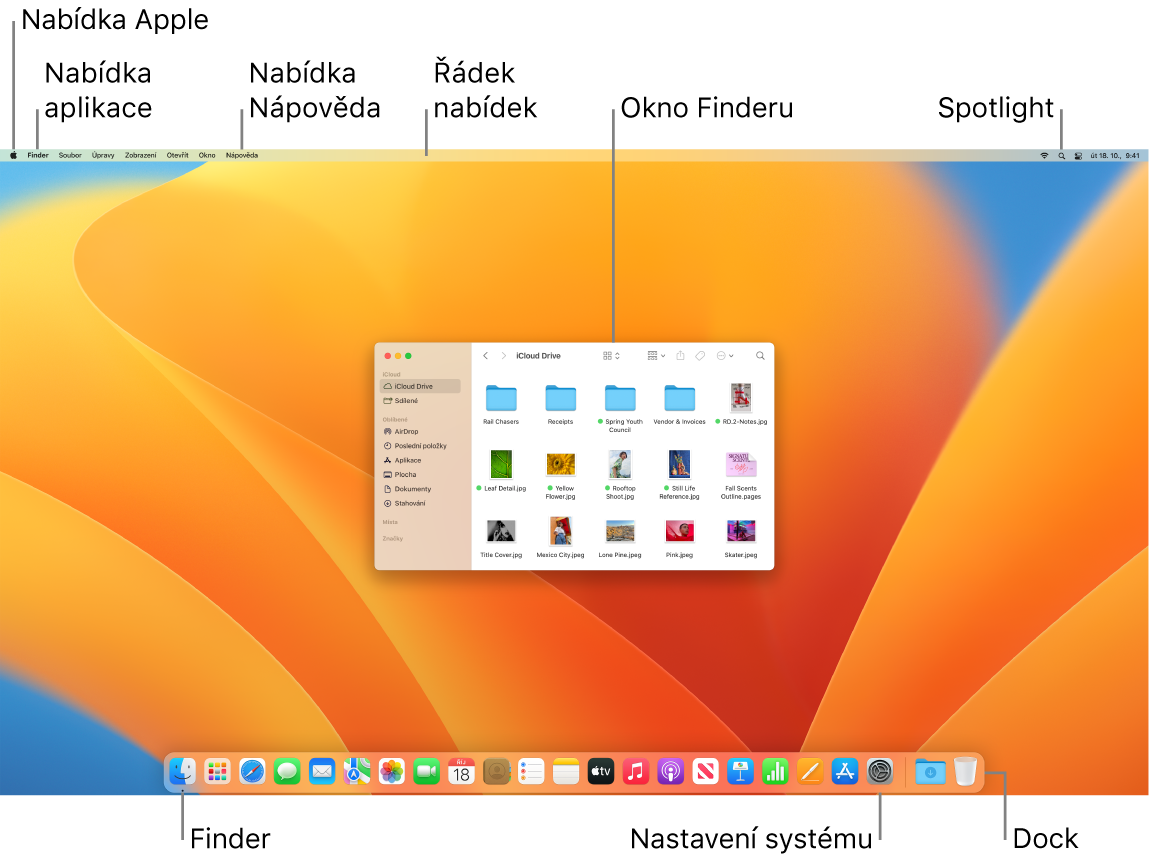Open Calendar icon showing 18

coord(461,771)
